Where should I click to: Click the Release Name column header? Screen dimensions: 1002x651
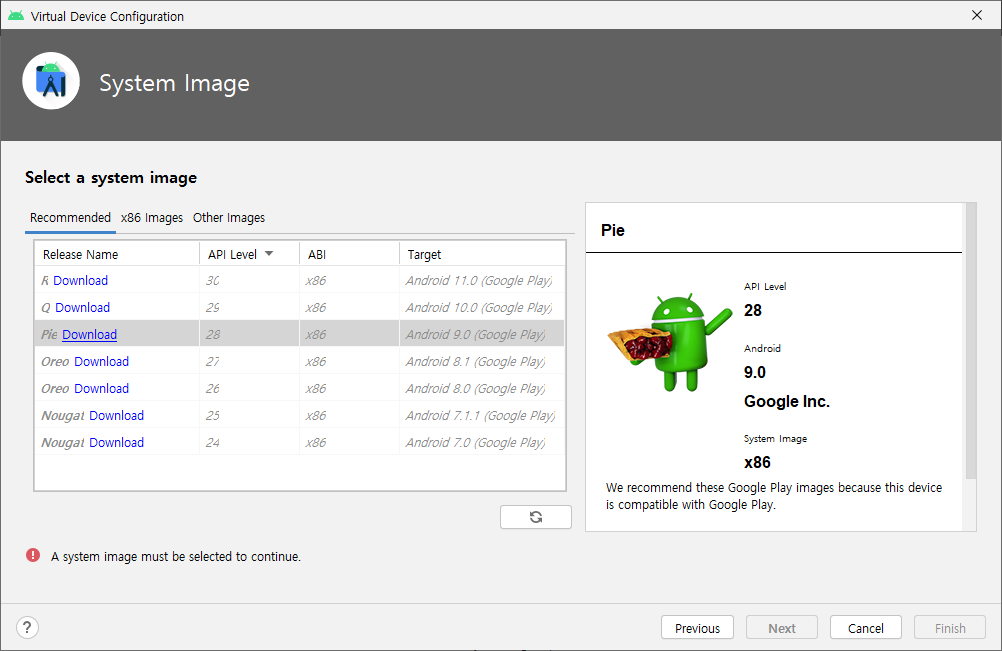click(117, 254)
